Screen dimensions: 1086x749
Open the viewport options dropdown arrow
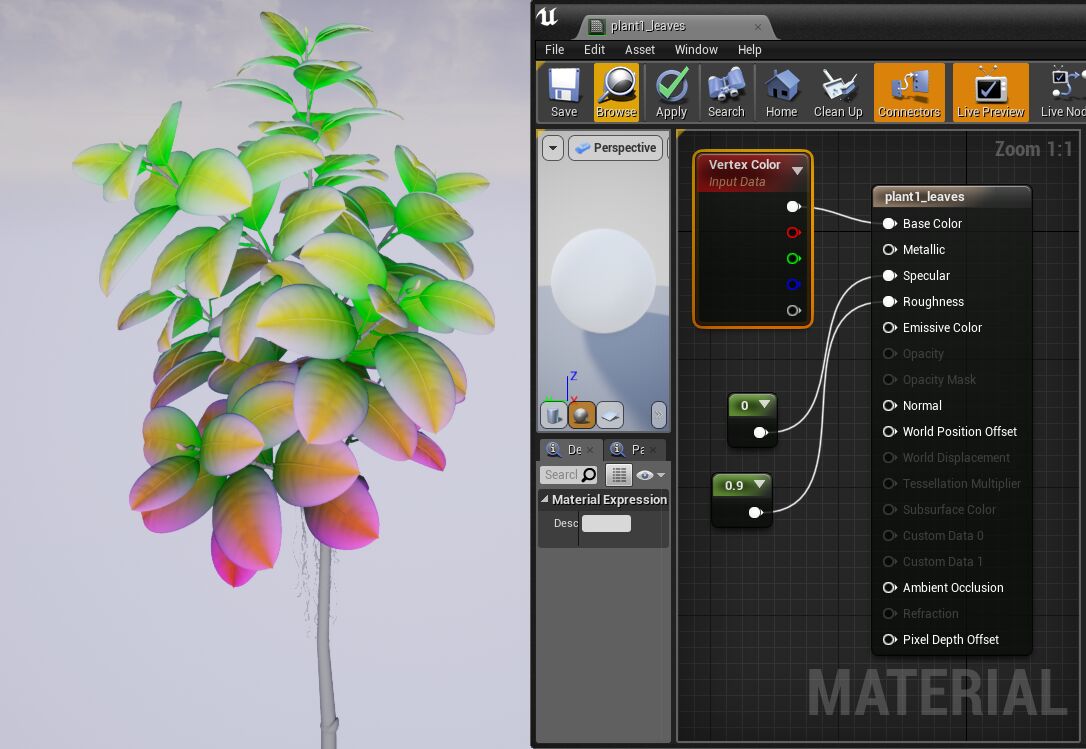pos(552,147)
